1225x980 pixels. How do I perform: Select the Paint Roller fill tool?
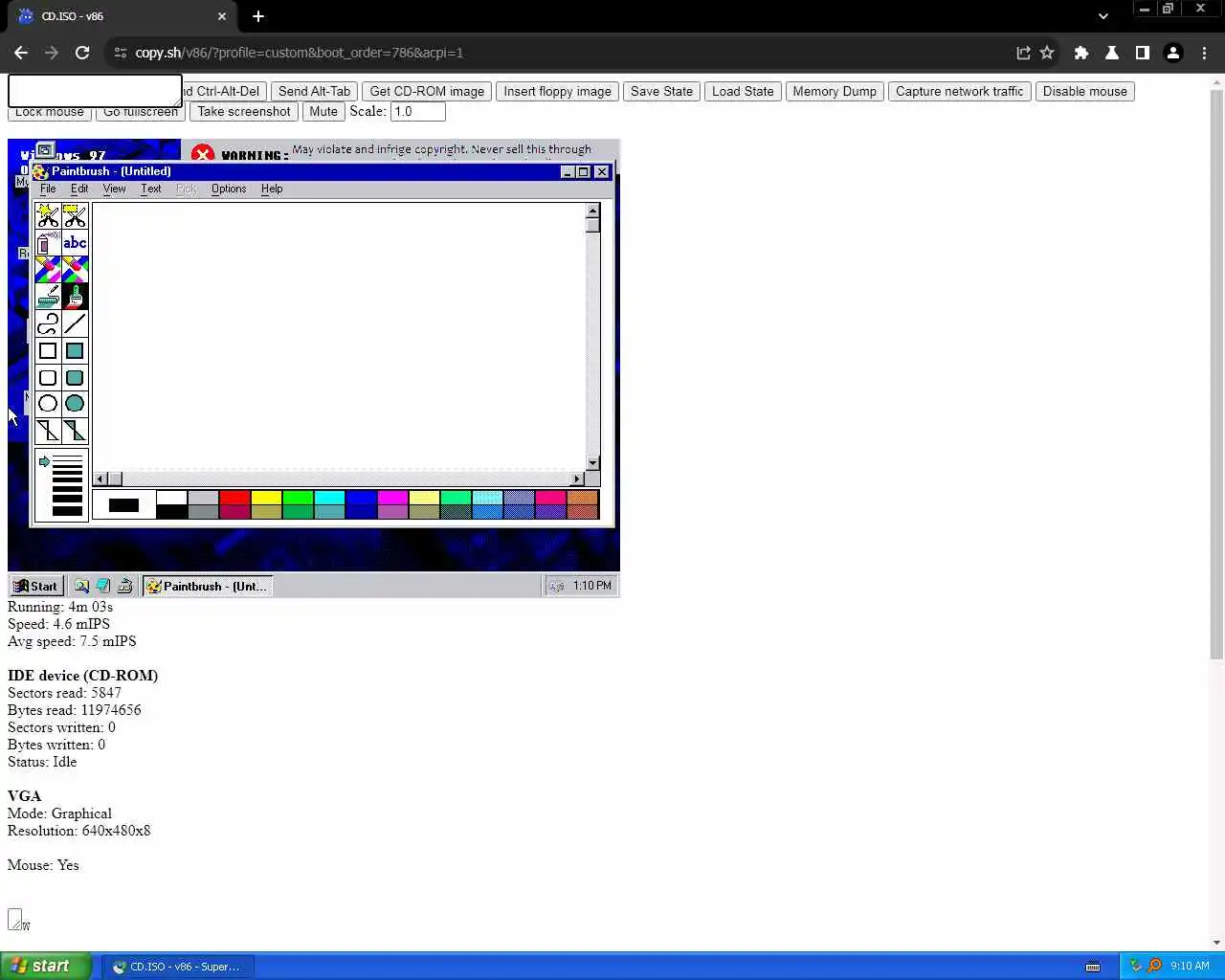pyautogui.click(x=48, y=297)
